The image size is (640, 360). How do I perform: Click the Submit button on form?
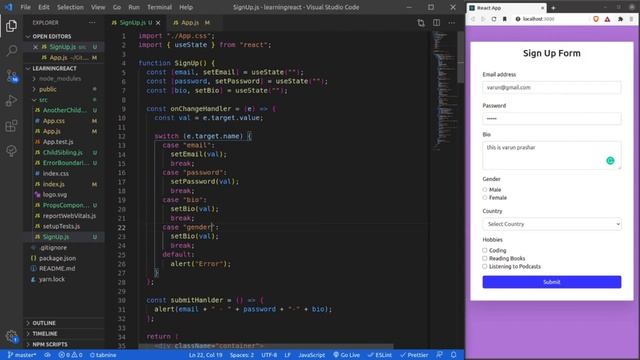click(552, 282)
